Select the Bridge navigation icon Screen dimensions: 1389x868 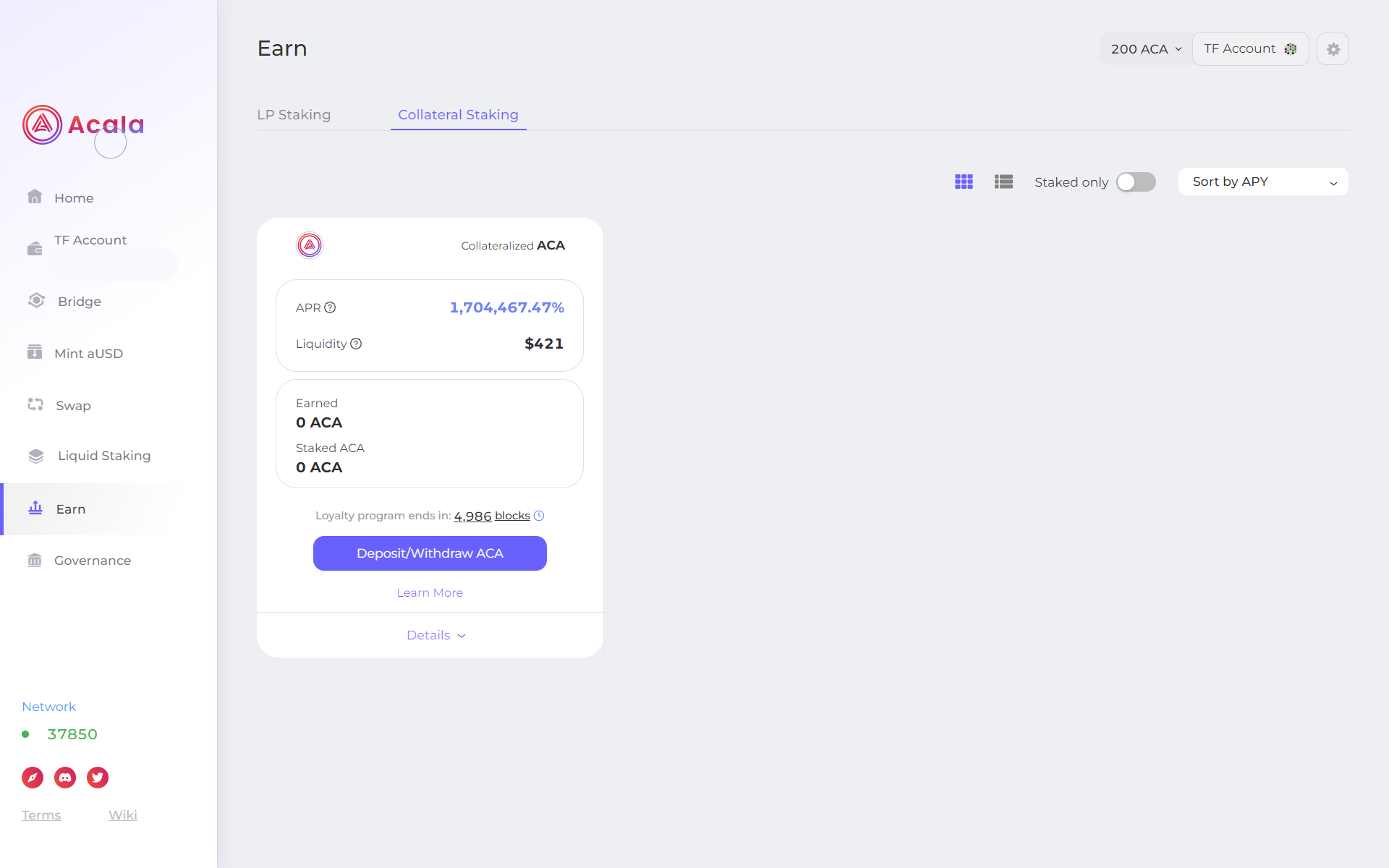(x=35, y=301)
